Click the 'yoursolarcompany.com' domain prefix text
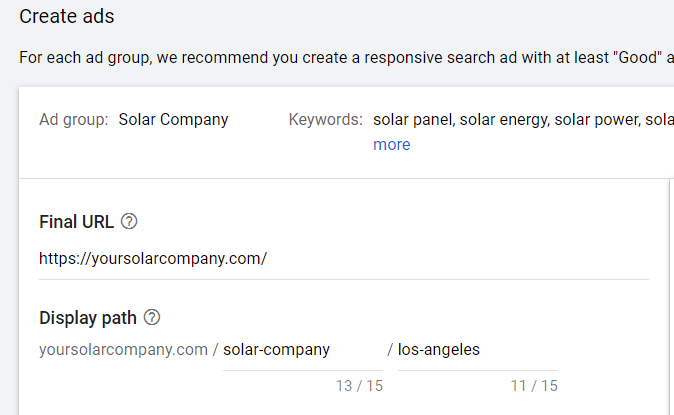Screen dimensions: 674x415 pyautogui.click(x=123, y=350)
